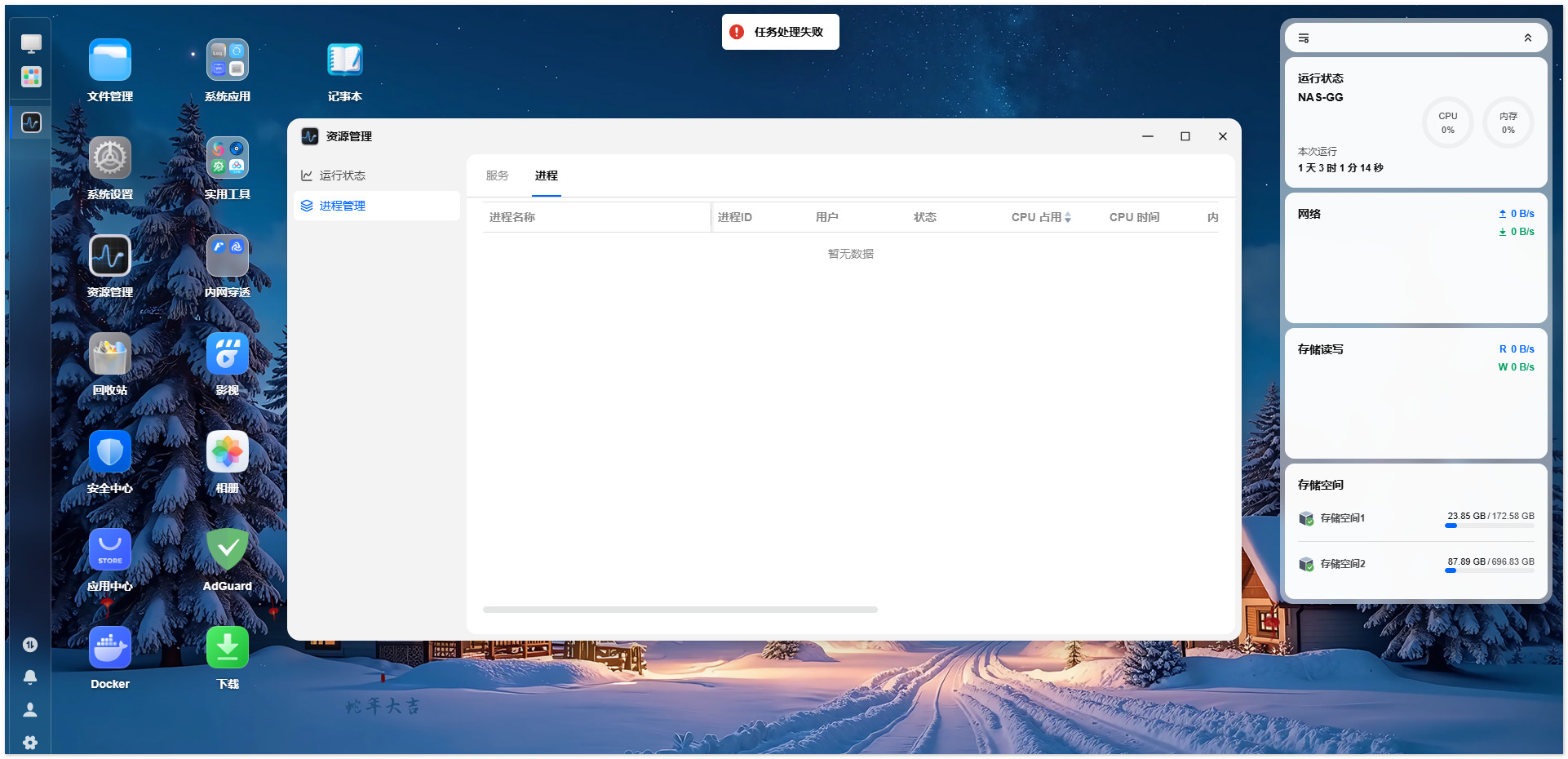Launch the 下载 download app
This screenshot has width=1568, height=759.
(228, 648)
